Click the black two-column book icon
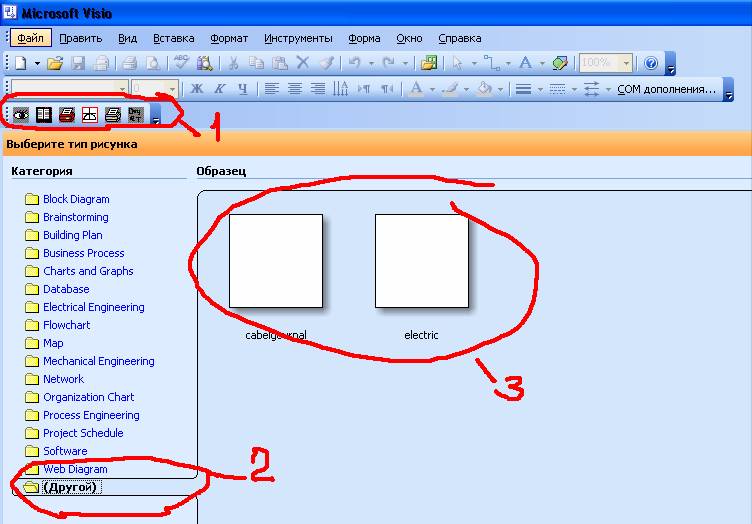This screenshot has height=524, width=752. pyautogui.click(x=44, y=115)
